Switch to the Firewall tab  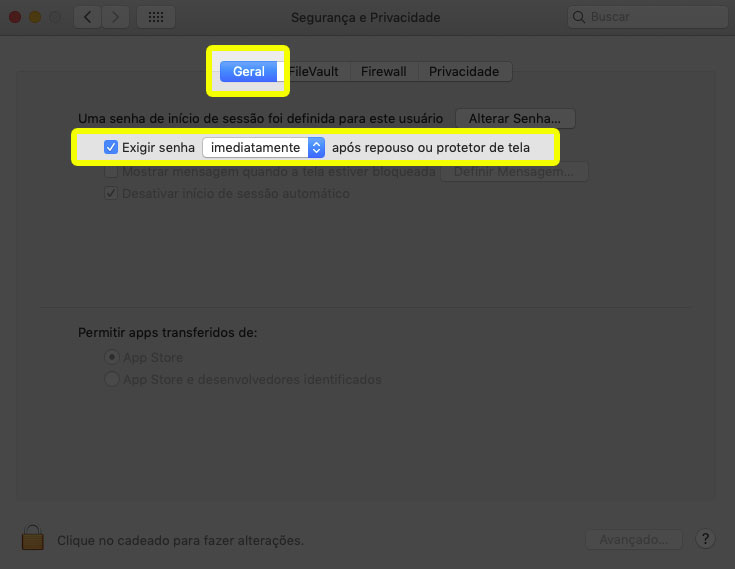click(383, 72)
